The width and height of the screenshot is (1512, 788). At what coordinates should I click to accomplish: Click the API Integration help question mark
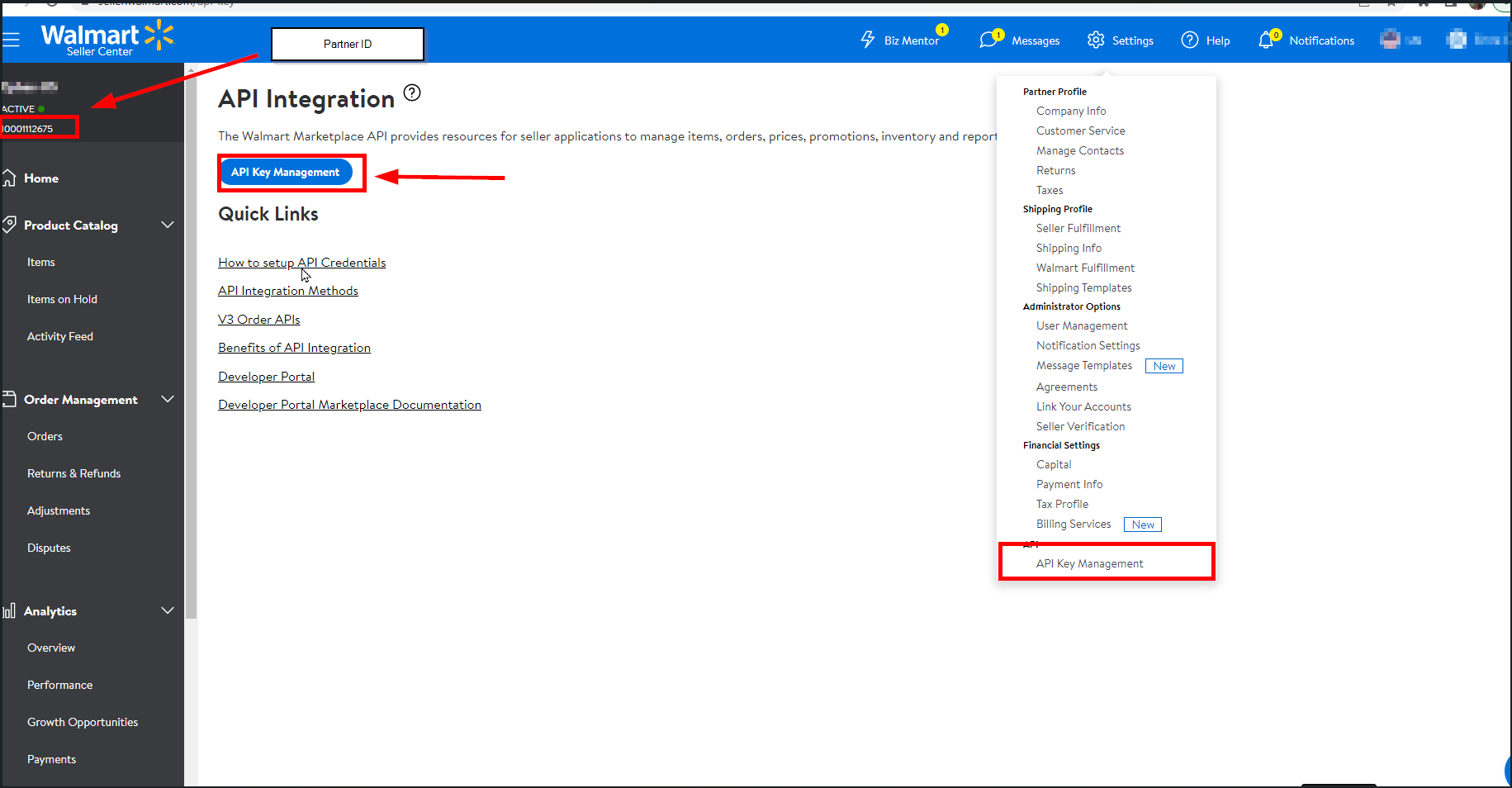coord(413,93)
